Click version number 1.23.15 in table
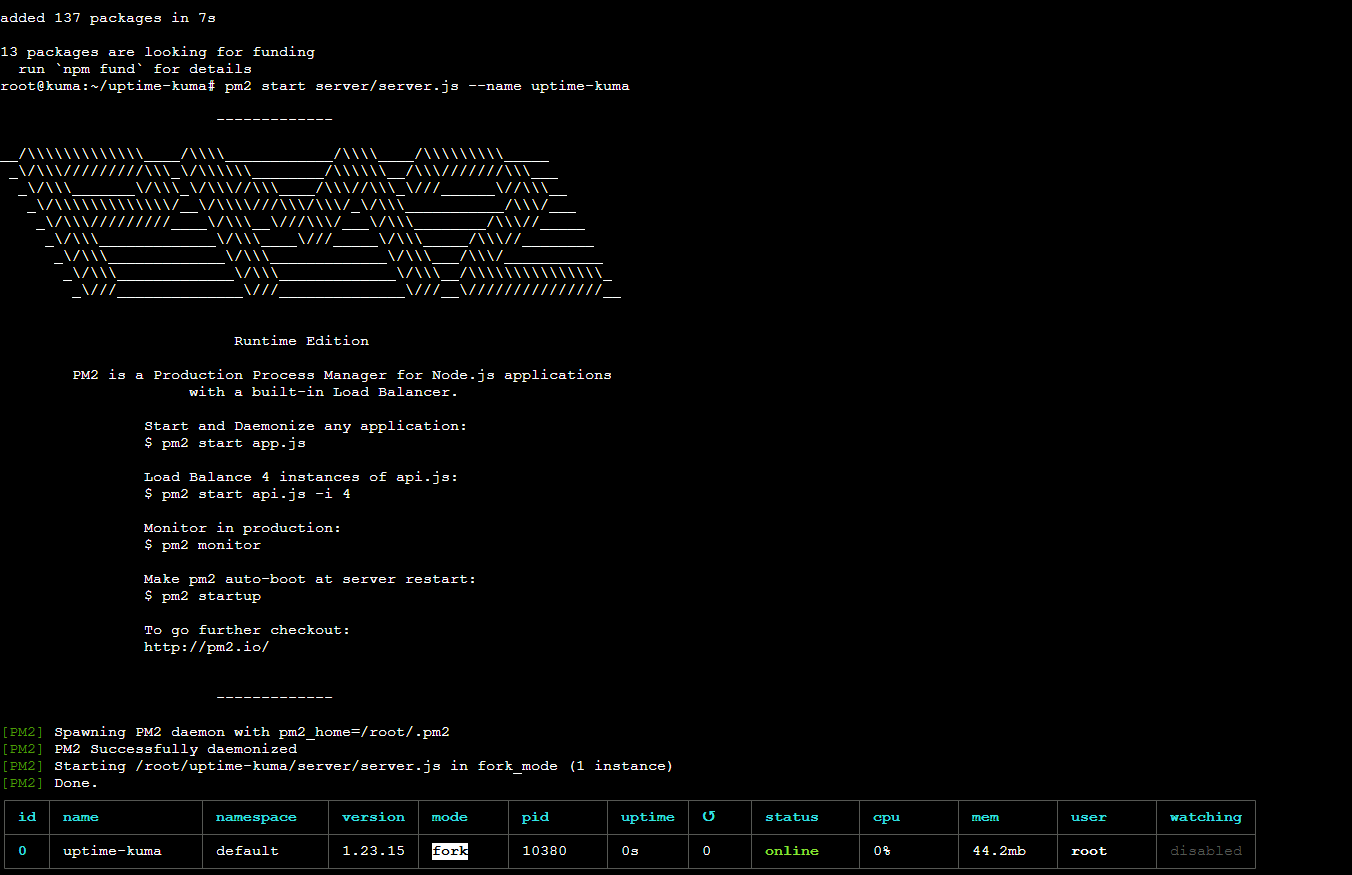This screenshot has height=875, width=1352. click(373, 851)
